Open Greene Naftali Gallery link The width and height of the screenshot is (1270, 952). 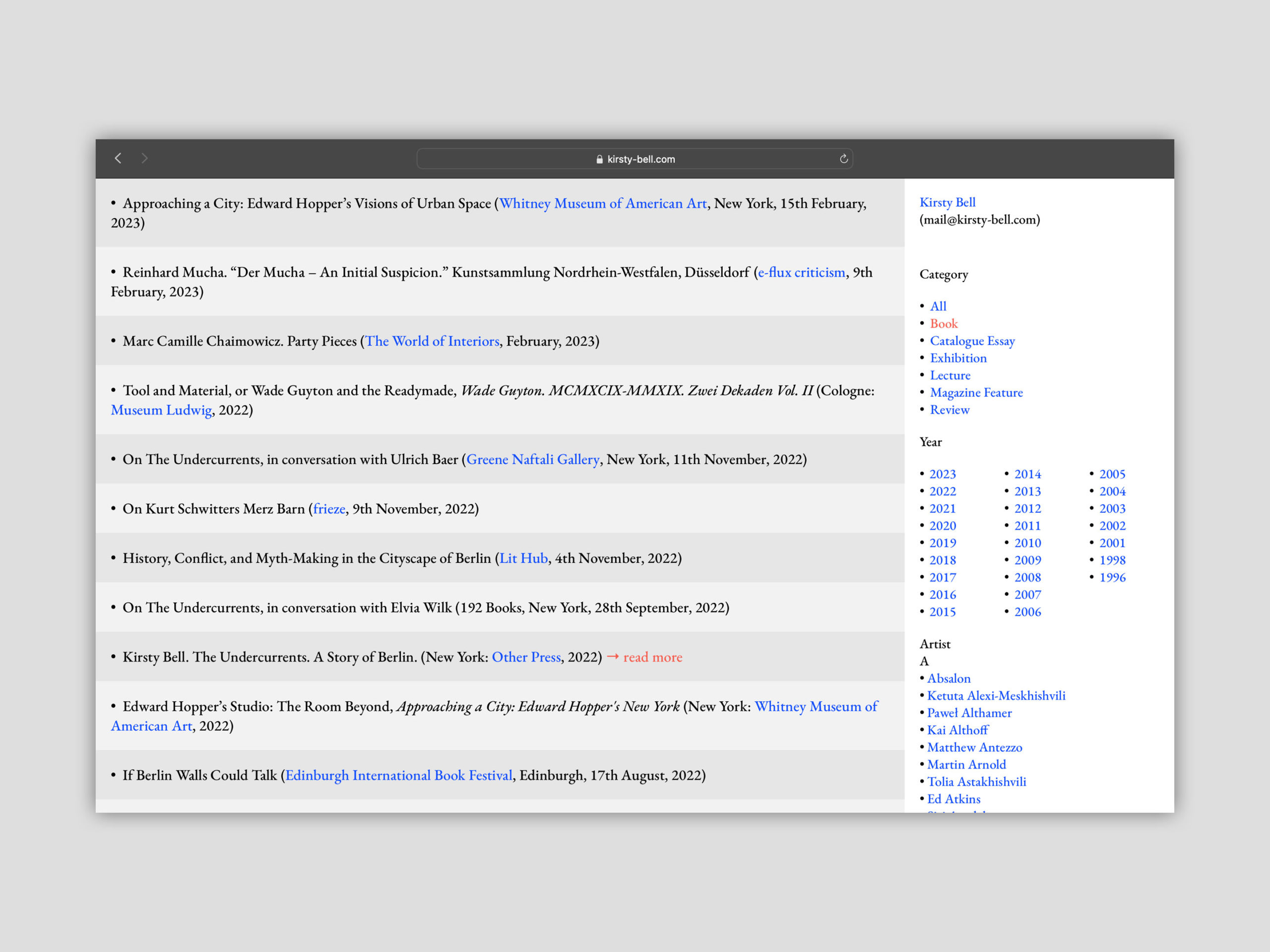[x=533, y=459]
